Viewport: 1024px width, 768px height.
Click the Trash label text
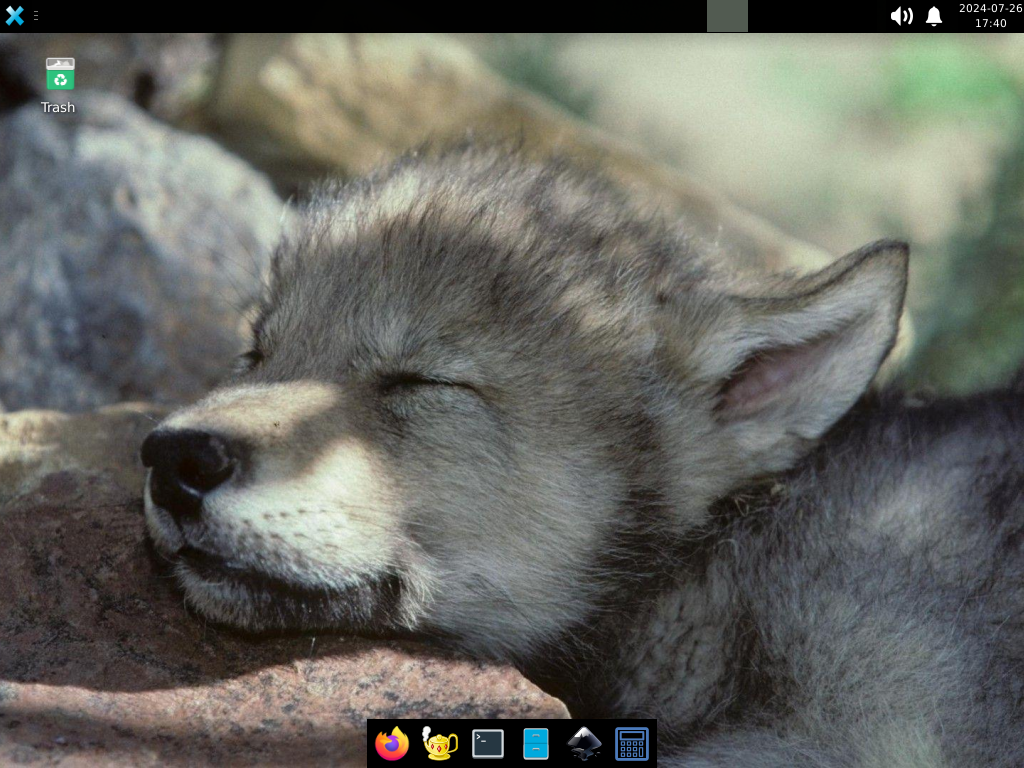[x=58, y=107]
